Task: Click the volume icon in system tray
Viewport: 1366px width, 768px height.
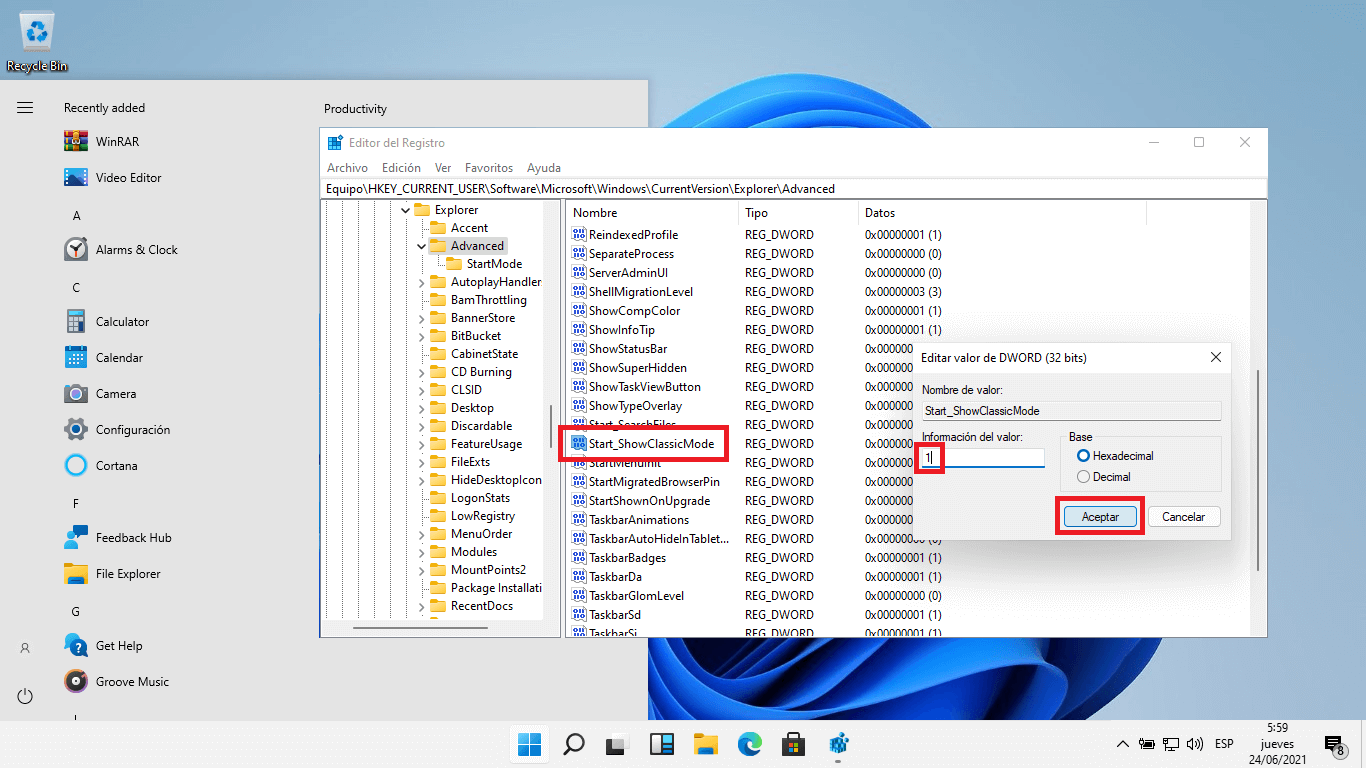Action: [x=1194, y=744]
